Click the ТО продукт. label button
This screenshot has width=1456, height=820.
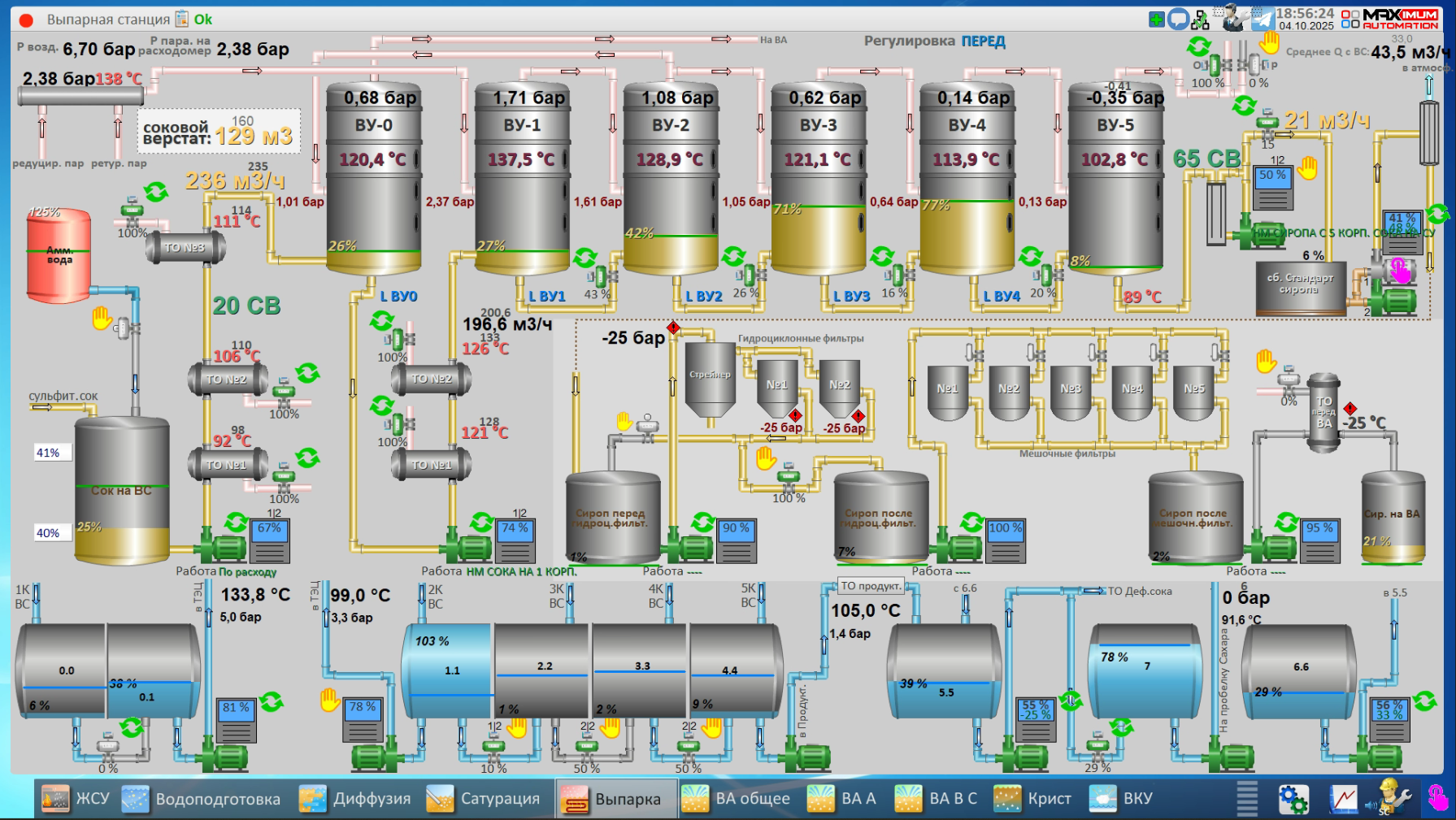coord(871,586)
